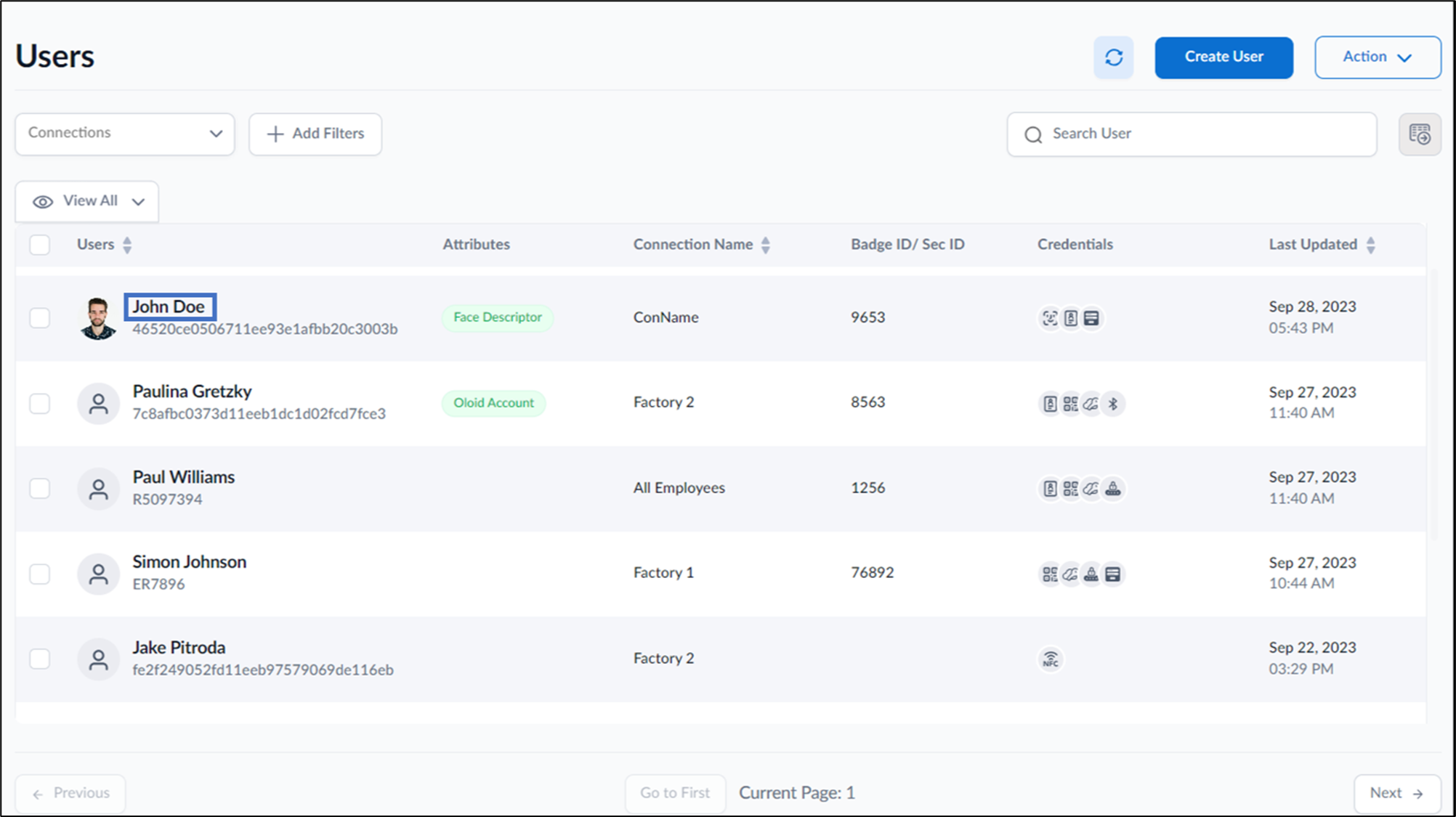Expand the Action dropdown menu

[1378, 57]
